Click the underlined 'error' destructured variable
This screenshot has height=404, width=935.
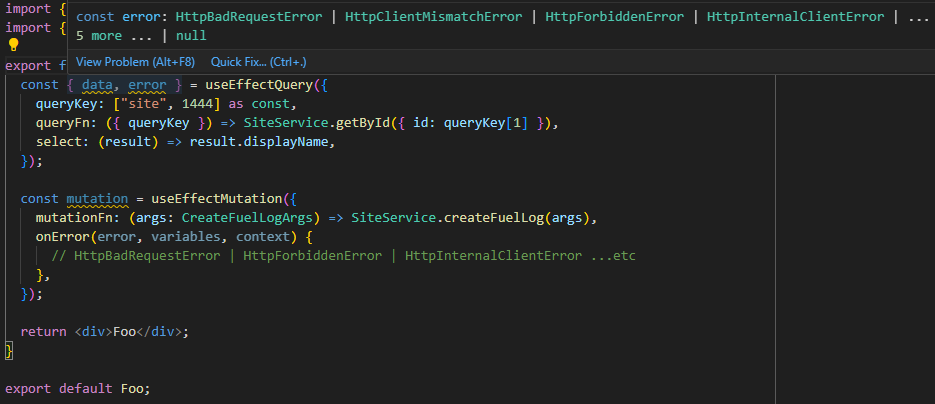click(x=147, y=85)
